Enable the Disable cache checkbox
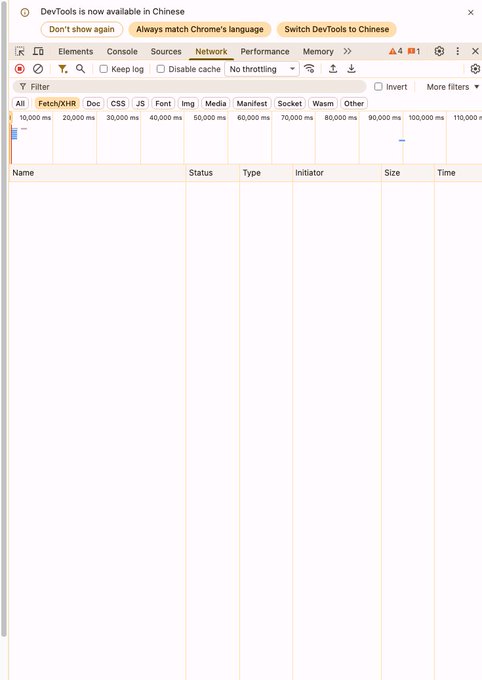482x680 pixels. click(161, 69)
